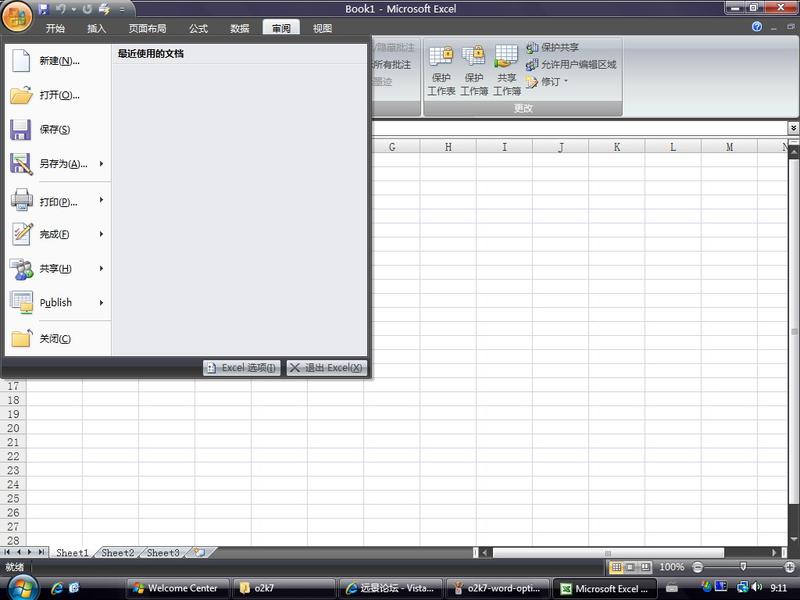Switch to o2k7 folder taskbar button
The image size is (800, 600).
point(284,588)
